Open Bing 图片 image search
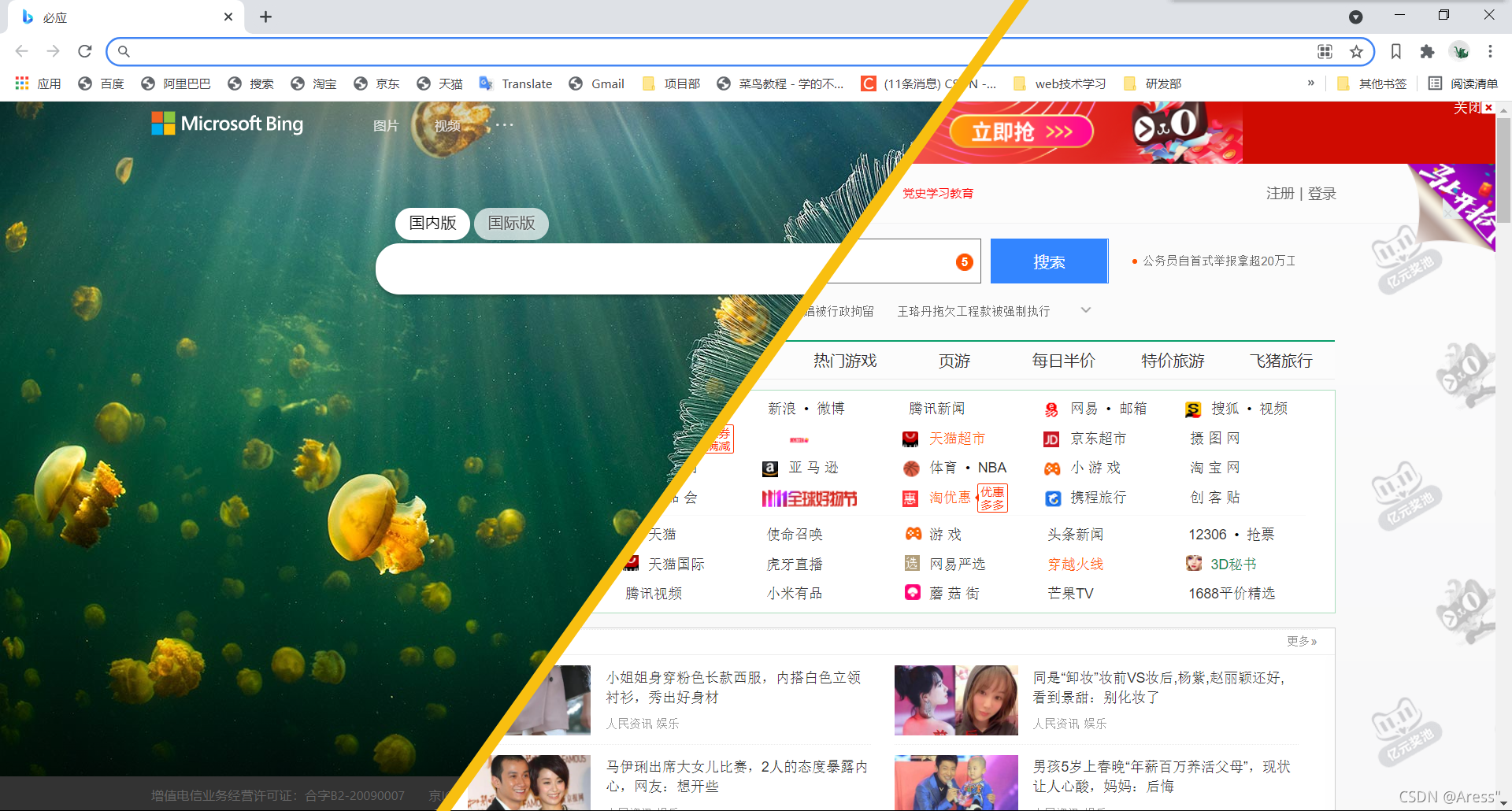This screenshot has height=811, width=1512. 386,125
